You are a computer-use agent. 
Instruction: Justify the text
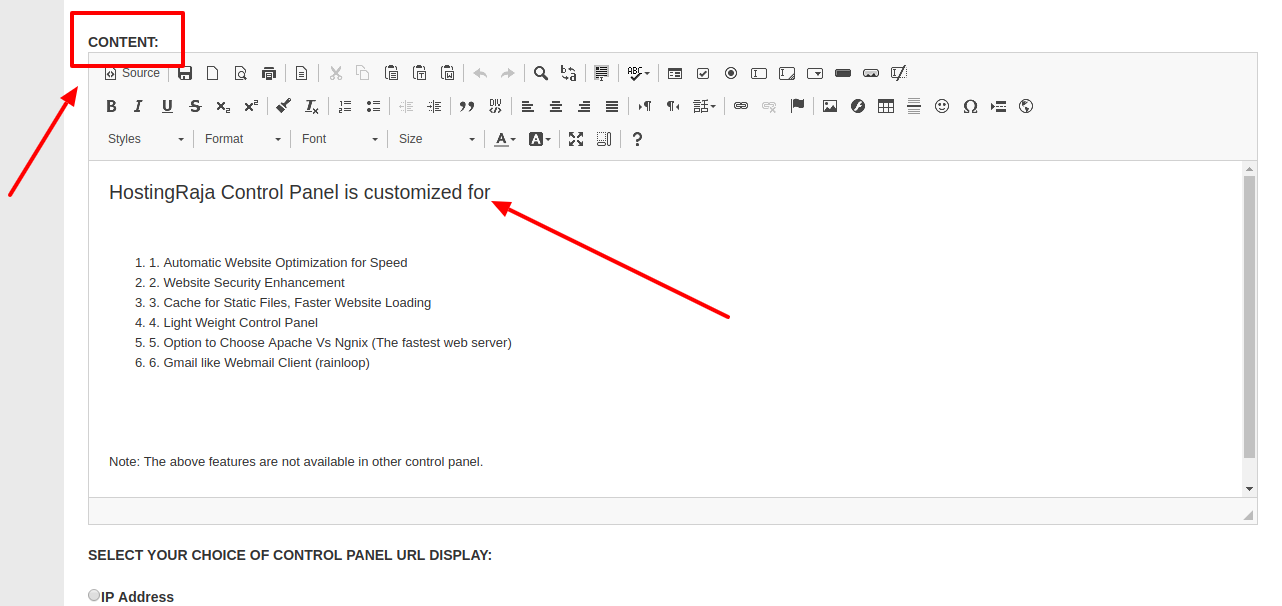pos(612,106)
